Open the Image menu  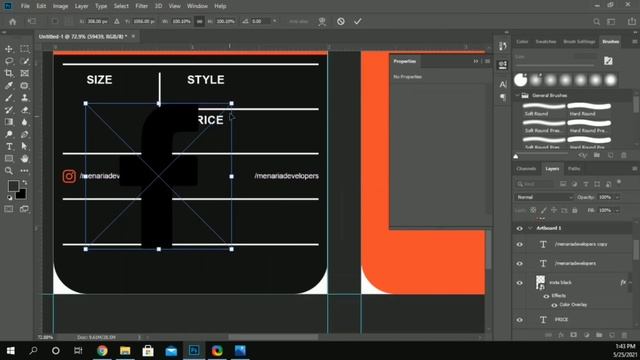click(60, 6)
